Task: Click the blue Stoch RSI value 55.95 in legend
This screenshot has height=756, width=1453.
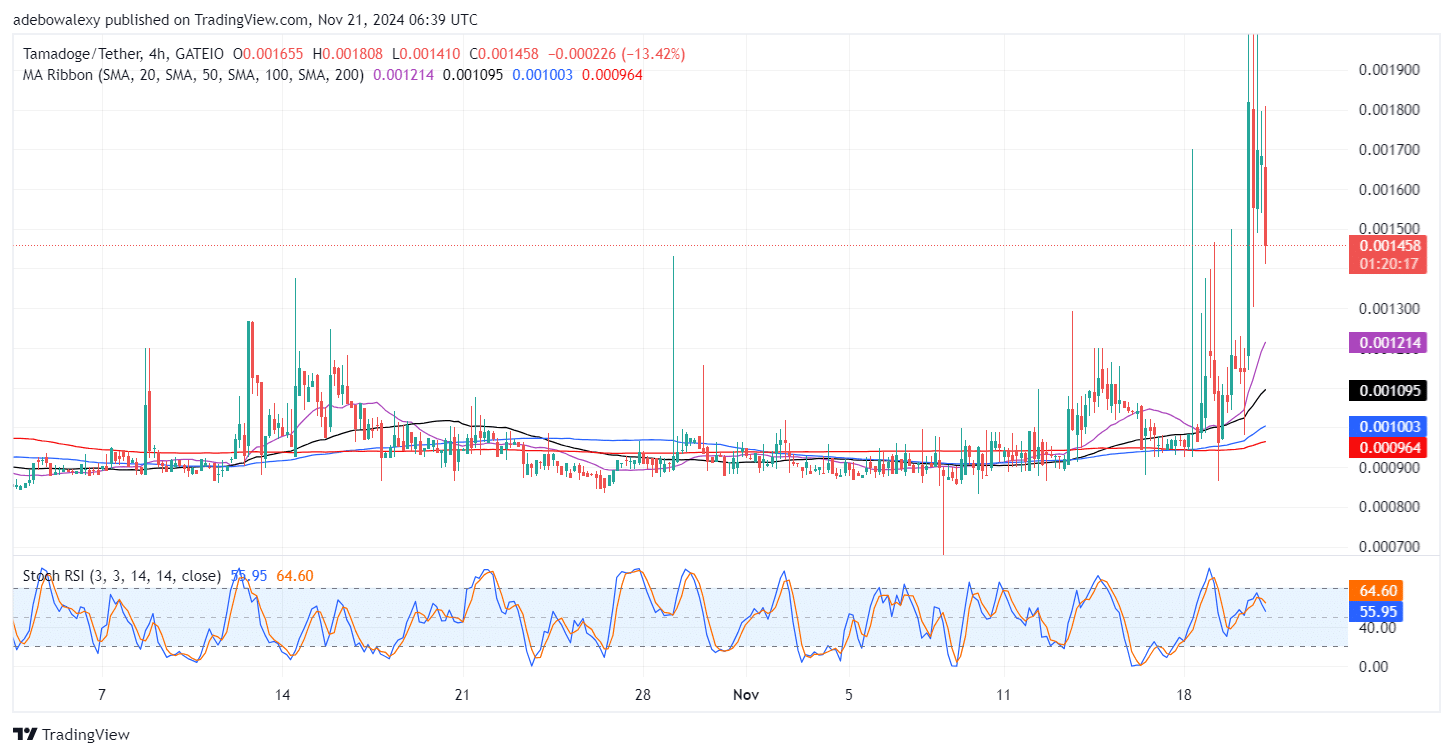Action: 247,576
